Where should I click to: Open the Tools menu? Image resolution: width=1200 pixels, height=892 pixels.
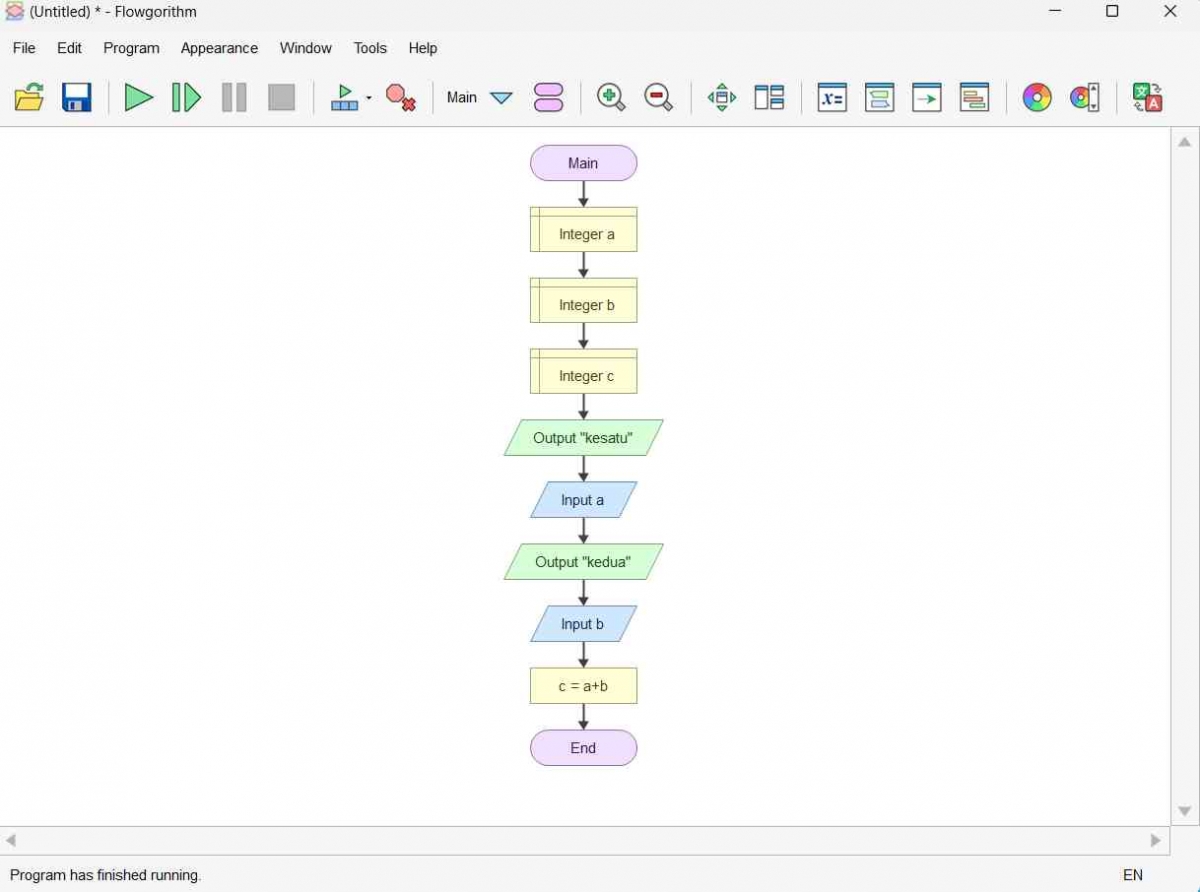tap(370, 48)
